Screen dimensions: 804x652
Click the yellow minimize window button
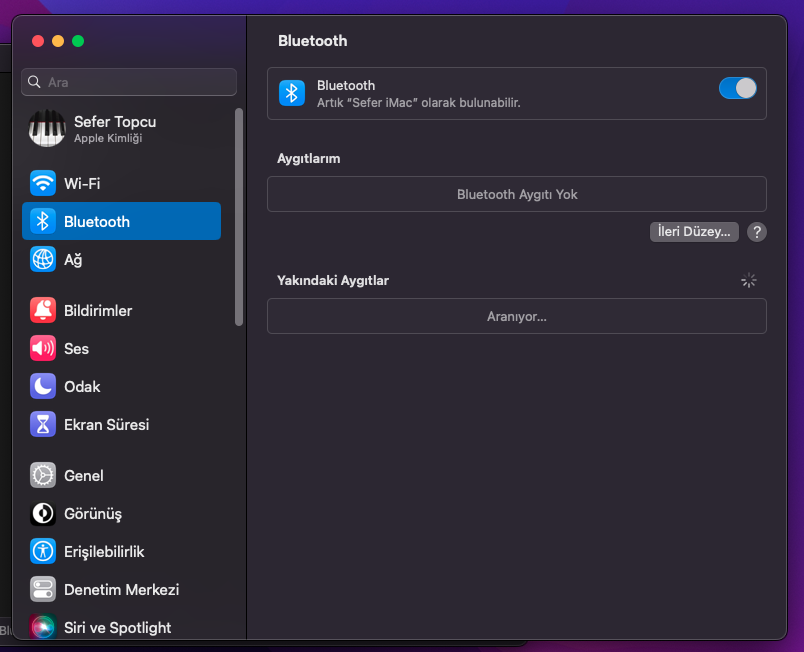click(x=58, y=41)
